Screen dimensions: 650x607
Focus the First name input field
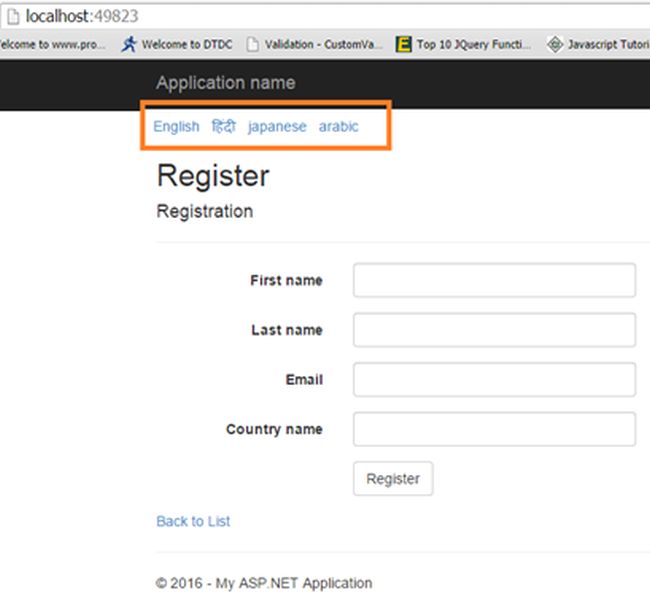coord(494,280)
